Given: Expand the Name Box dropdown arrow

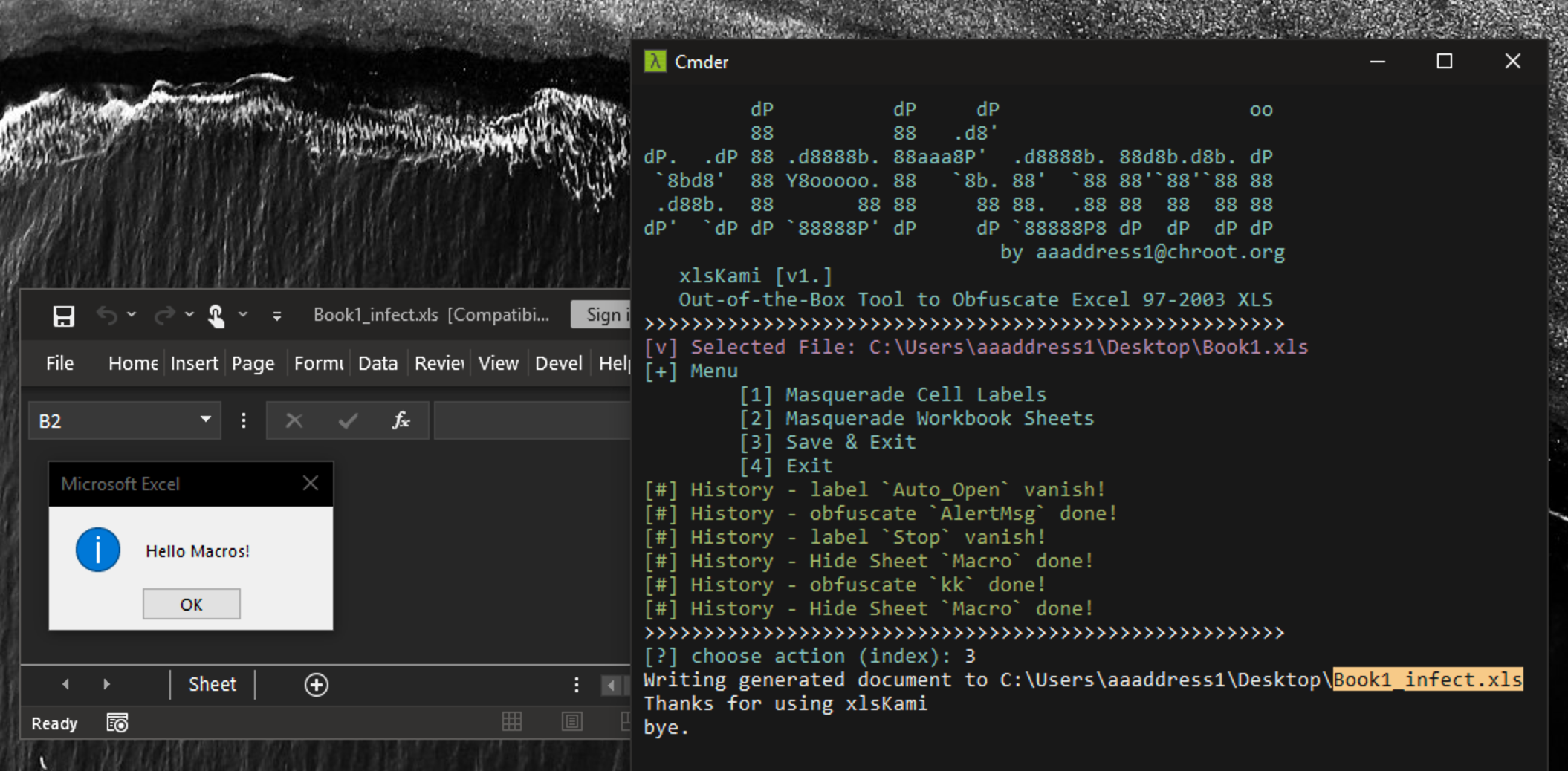Looking at the screenshot, I should [x=206, y=420].
